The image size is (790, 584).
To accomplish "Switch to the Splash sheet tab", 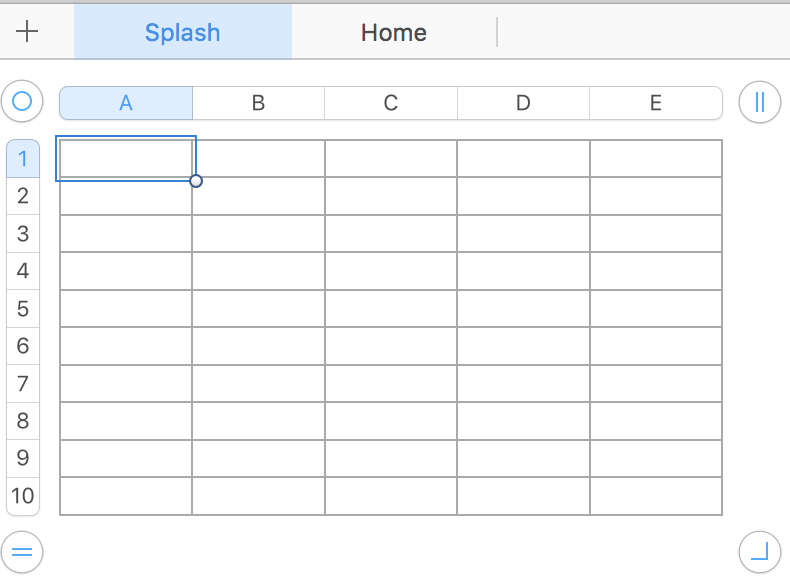I will [182, 32].
